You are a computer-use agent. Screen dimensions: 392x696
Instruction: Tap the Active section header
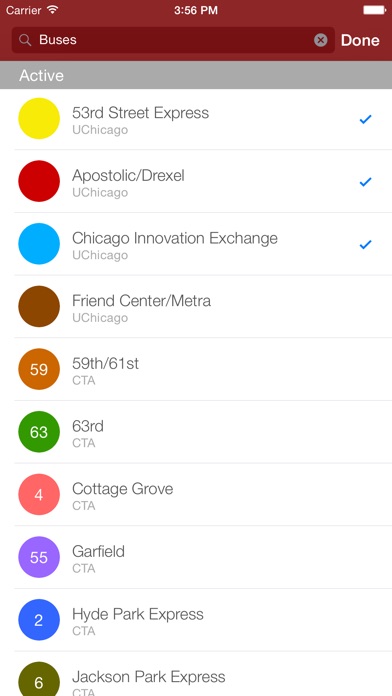tap(196, 75)
